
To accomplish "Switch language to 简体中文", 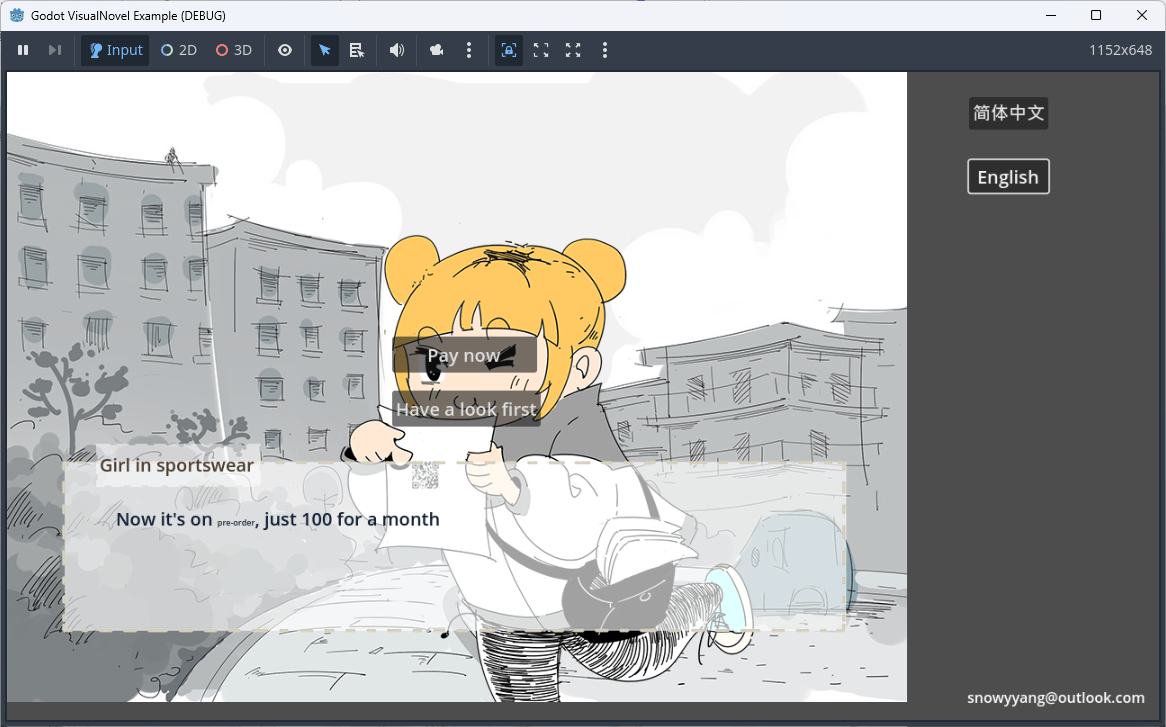I will tap(1008, 113).
